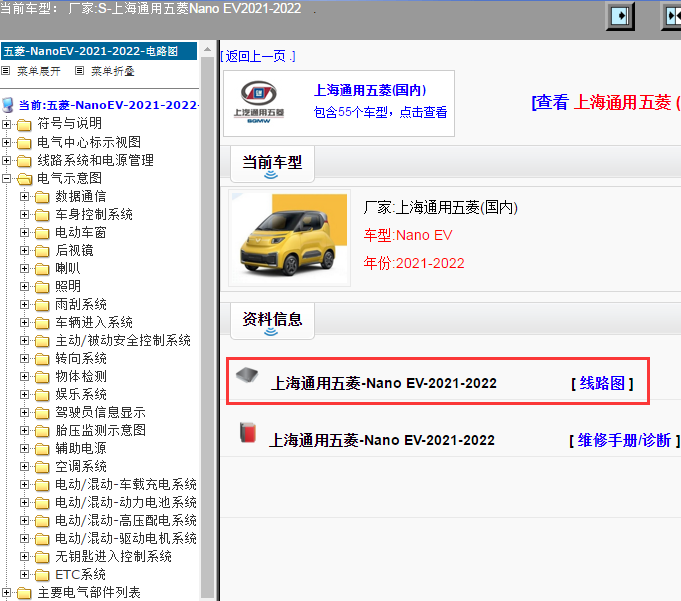Click the 上海通用五菱-Nano EV-2021-2022 线路图 row title

384,383
